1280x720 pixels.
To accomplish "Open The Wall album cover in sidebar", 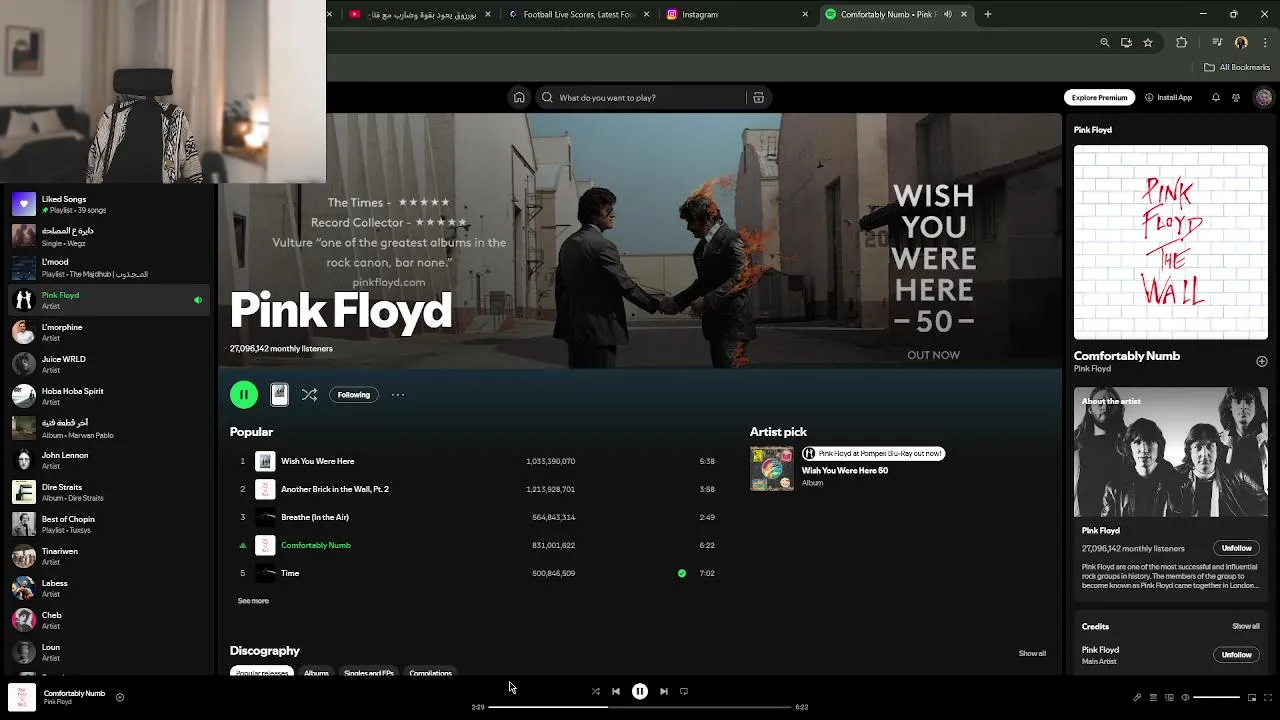I will (1171, 243).
